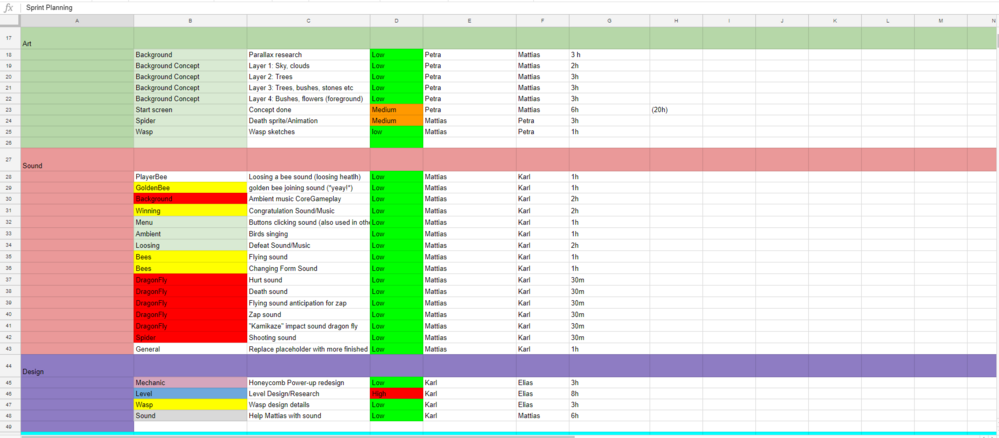
Task: Select the orange Medium cell for Start screen
Action: coord(396,110)
